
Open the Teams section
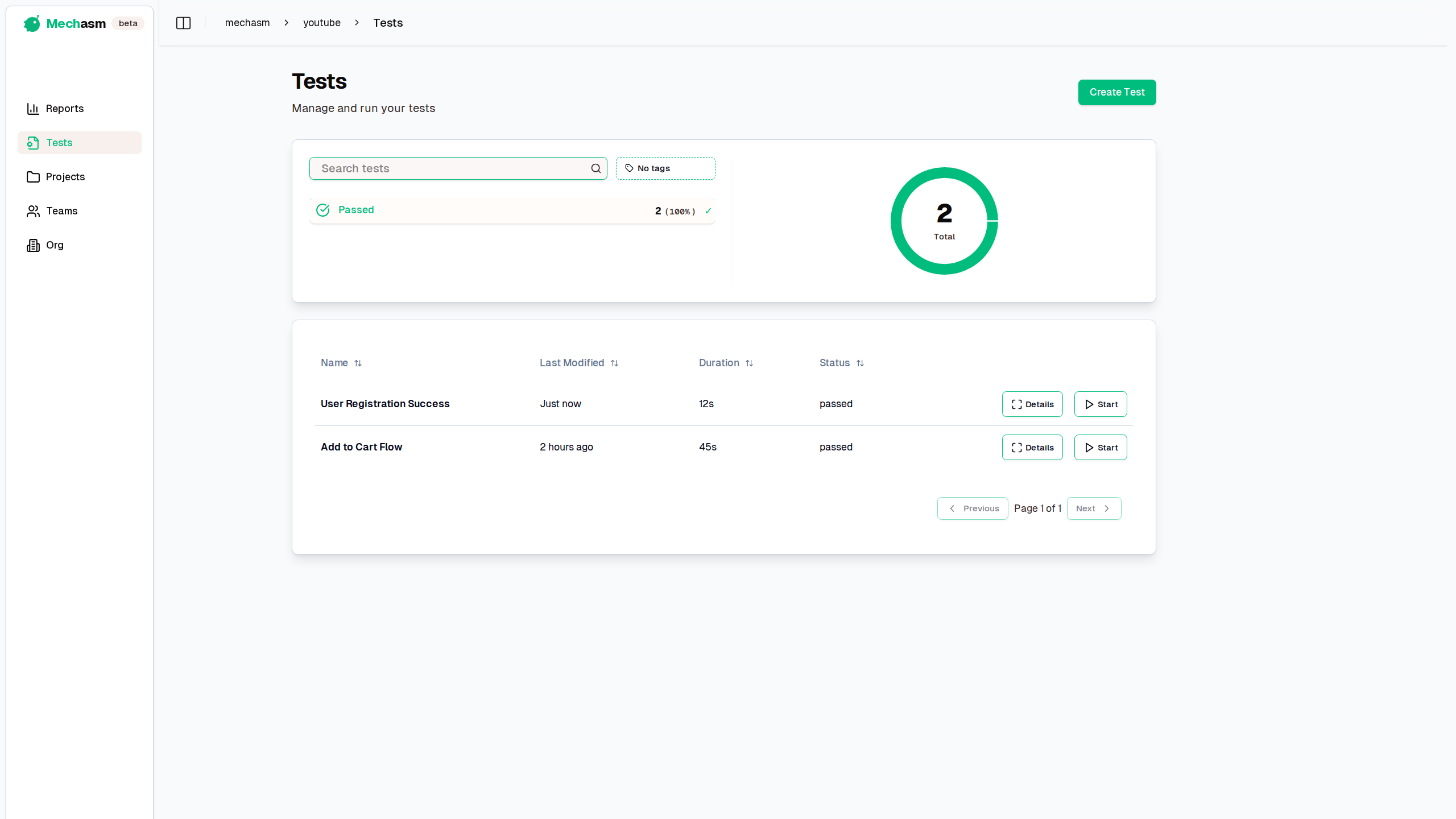click(x=61, y=211)
